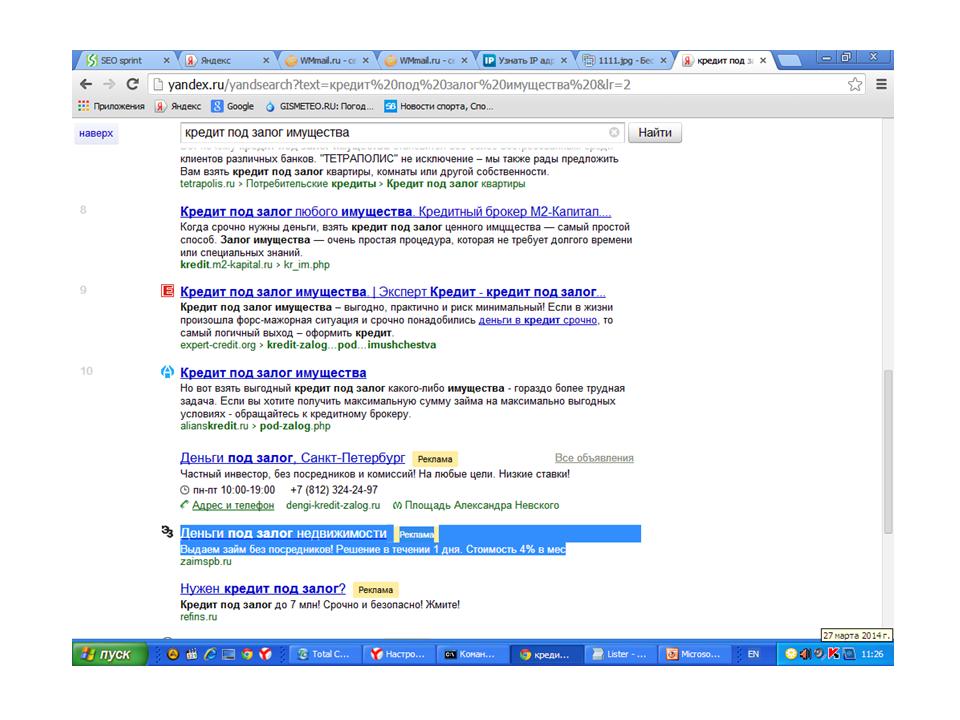Viewport: 960px width, 720px height.
Task: Click the first yellow quick launch icon
Action: [173, 654]
